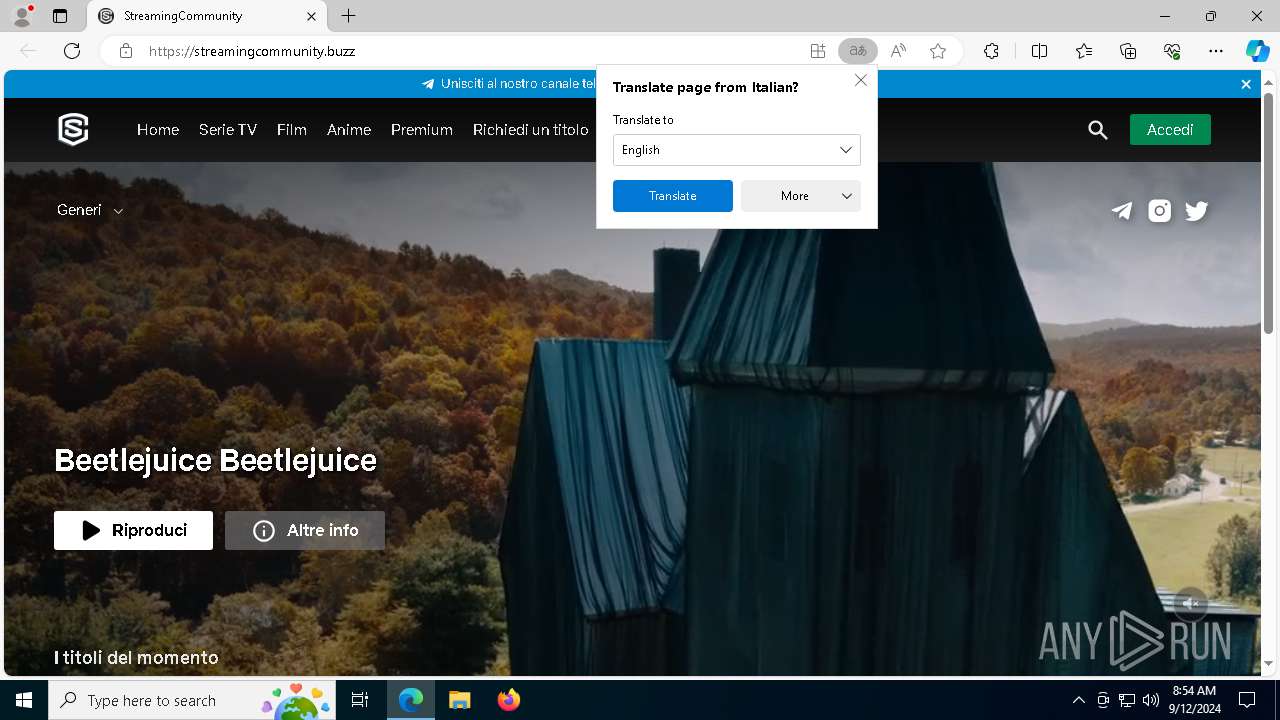Click the green Accedi button
The height and width of the screenshot is (720, 1280).
1170,130
